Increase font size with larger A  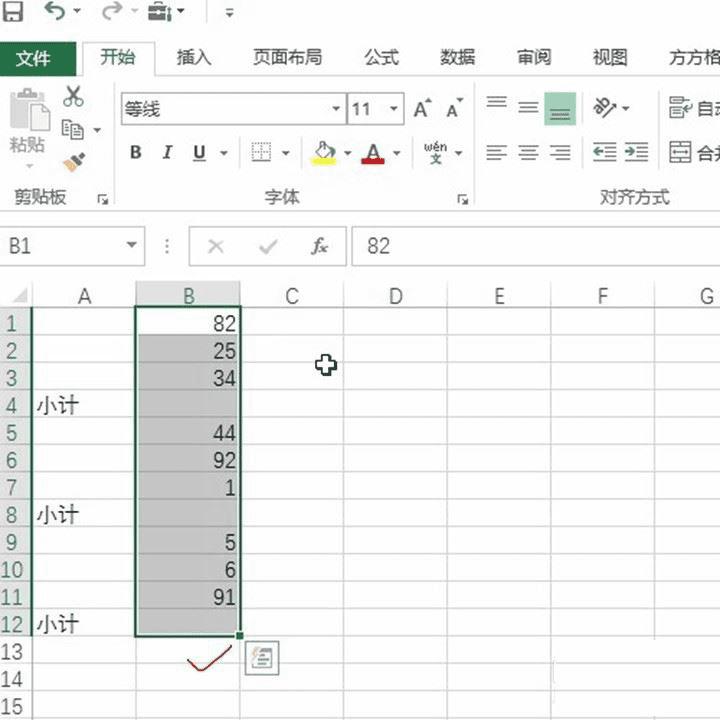pos(422,109)
